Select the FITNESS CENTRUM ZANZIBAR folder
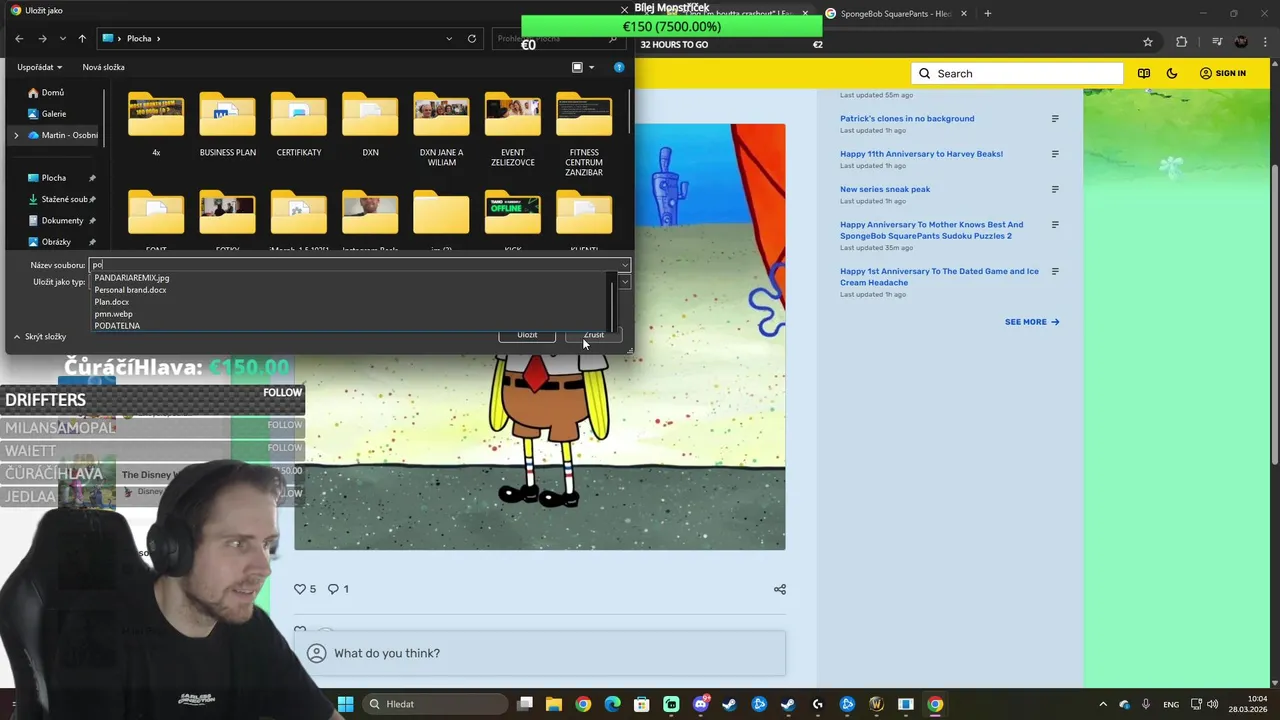This screenshot has height=720, width=1280. coord(584,134)
